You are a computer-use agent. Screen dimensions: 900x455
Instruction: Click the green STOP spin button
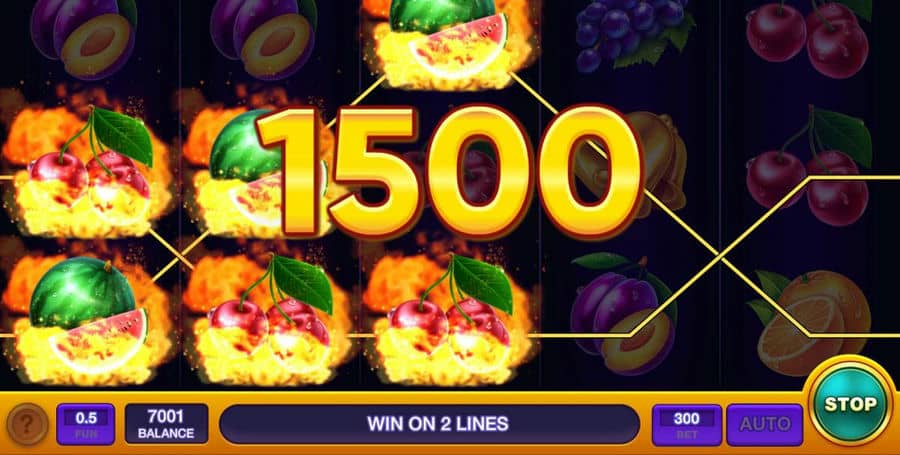click(850, 404)
